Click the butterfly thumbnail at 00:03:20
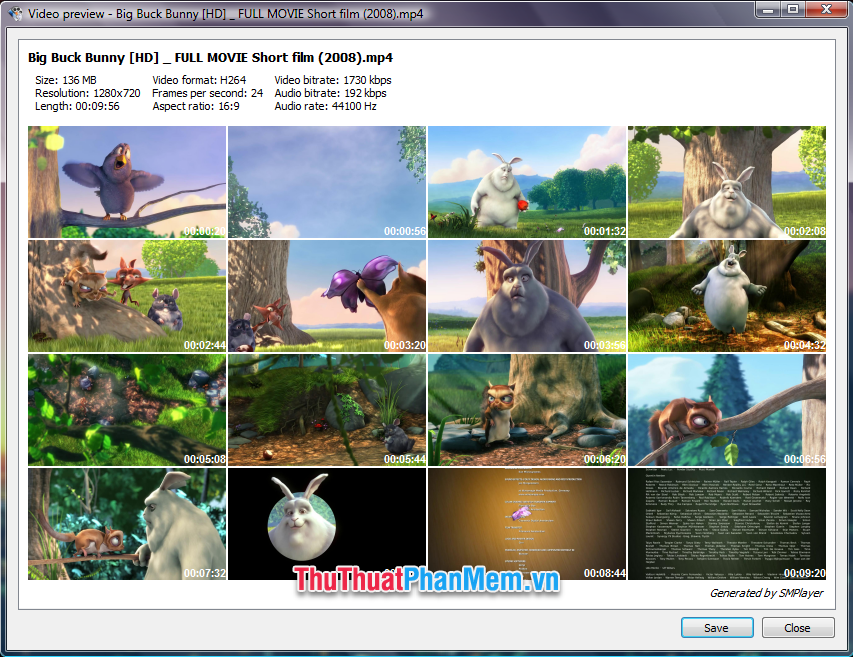This screenshot has height=657, width=853. coord(327,295)
